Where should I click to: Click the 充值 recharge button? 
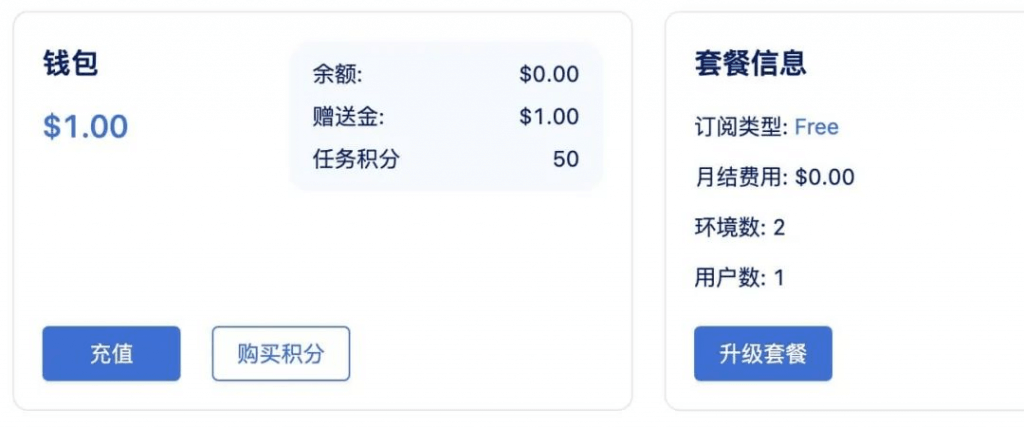coord(111,354)
